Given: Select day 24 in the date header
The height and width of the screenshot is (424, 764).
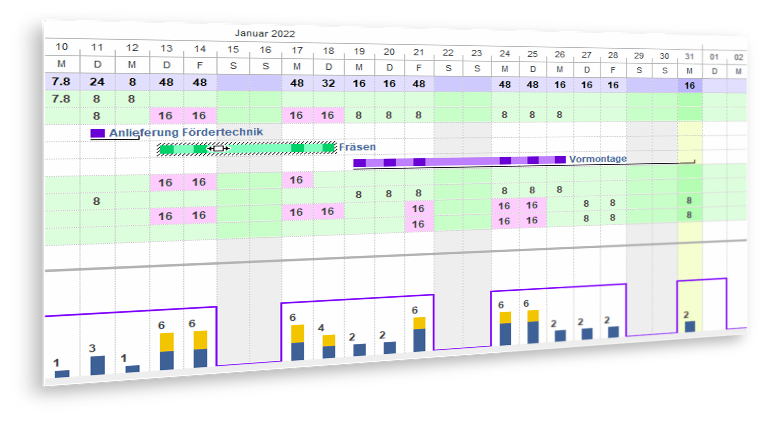Looking at the screenshot, I should [505, 54].
